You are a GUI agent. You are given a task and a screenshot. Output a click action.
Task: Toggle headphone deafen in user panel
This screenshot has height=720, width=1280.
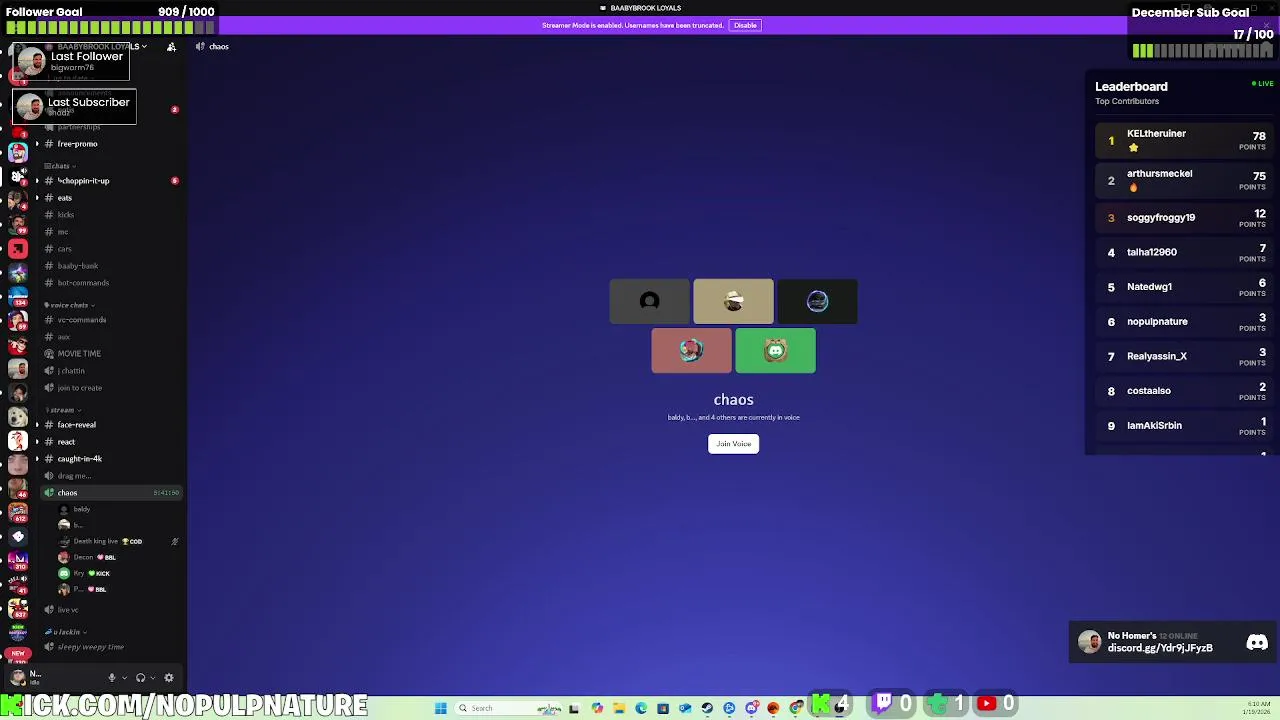pos(140,678)
